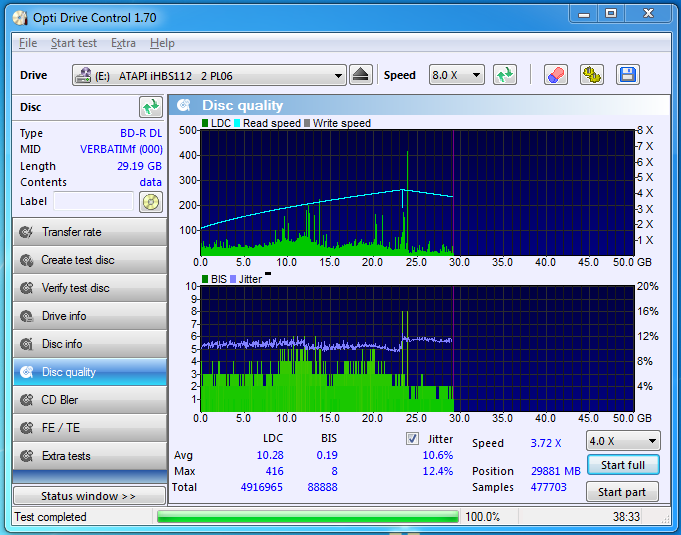Click the Speed value 3.72 X
This screenshot has width=681, height=535.
(546, 443)
